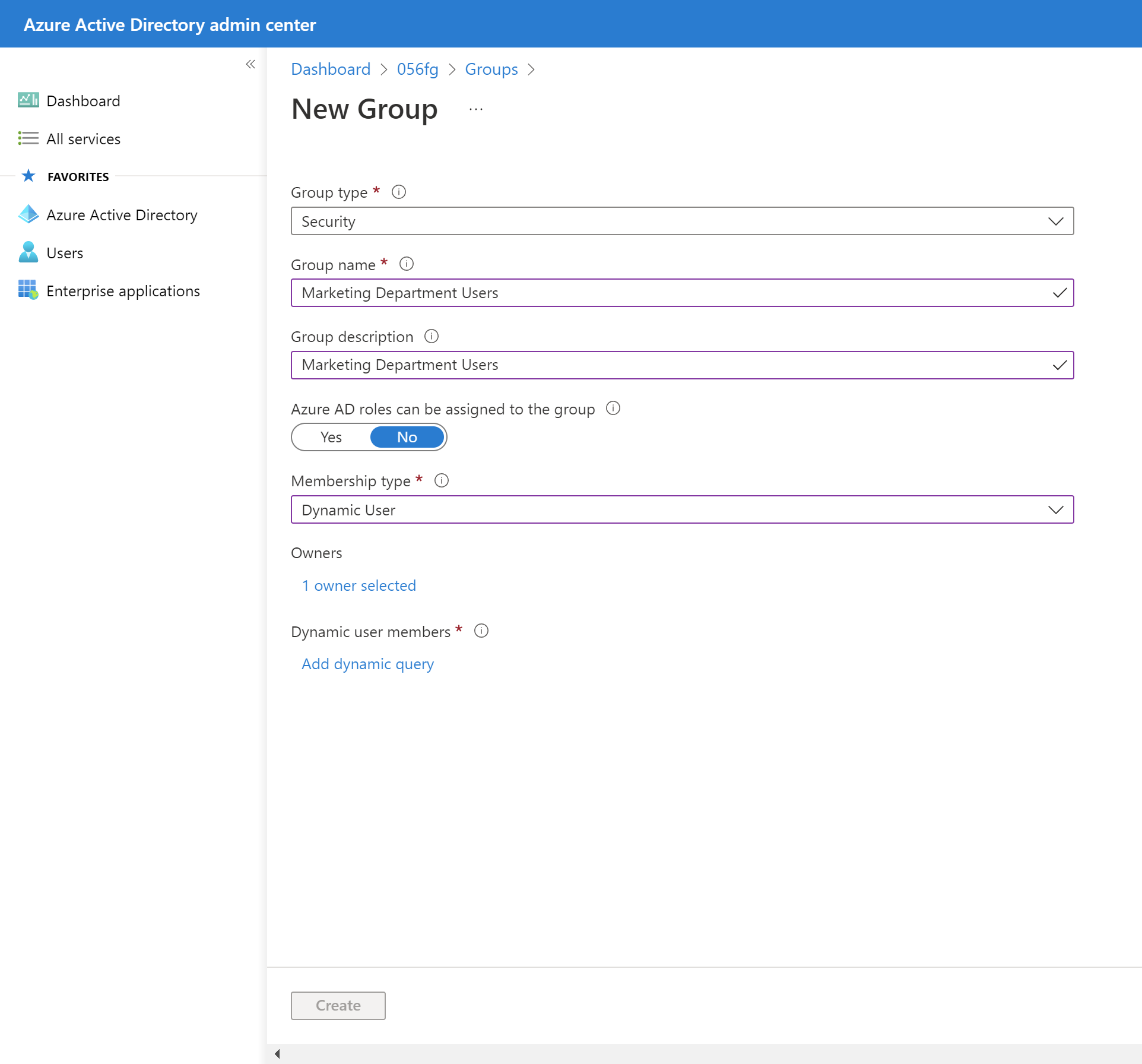Click the Users person icon
The height and width of the screenshot is (1064, 1142).
(28, 252)
